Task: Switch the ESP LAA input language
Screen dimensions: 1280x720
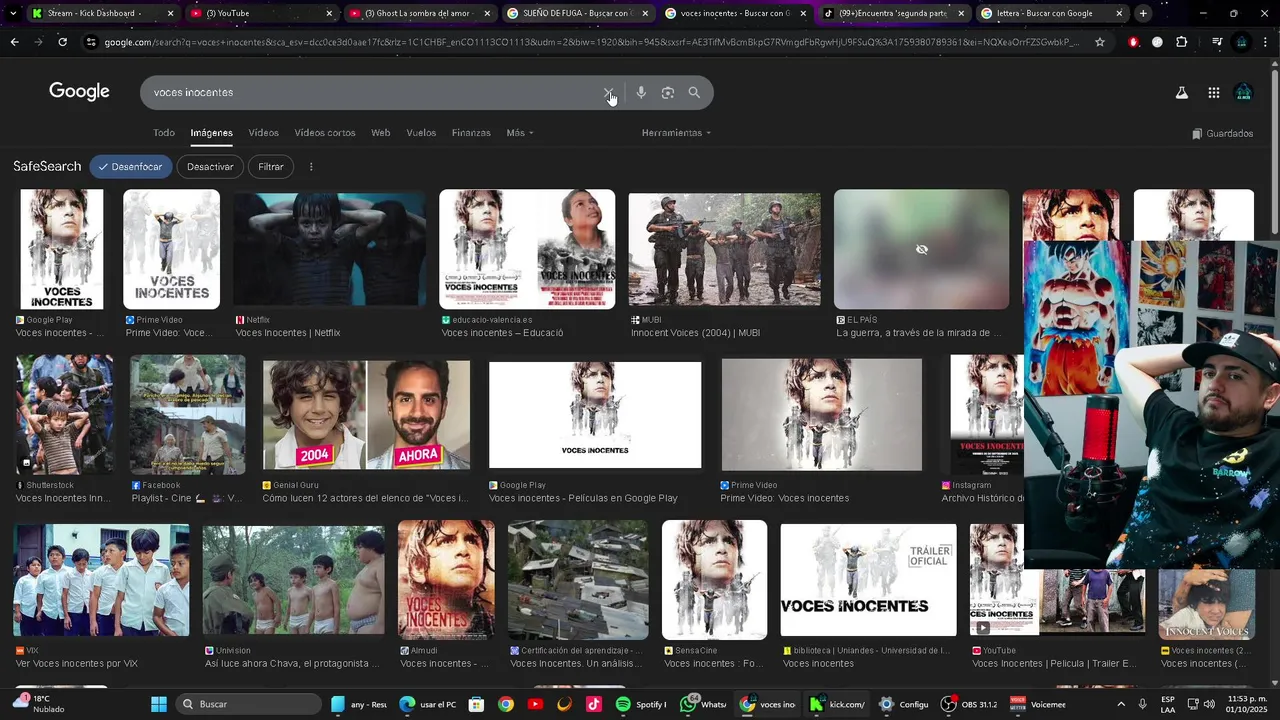Action: pos(1168,704)
